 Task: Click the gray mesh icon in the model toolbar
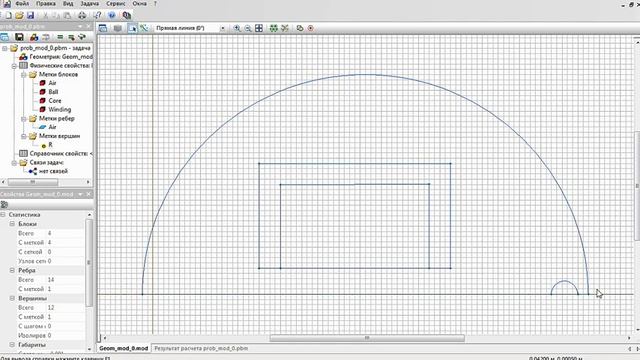coord(118,28)
